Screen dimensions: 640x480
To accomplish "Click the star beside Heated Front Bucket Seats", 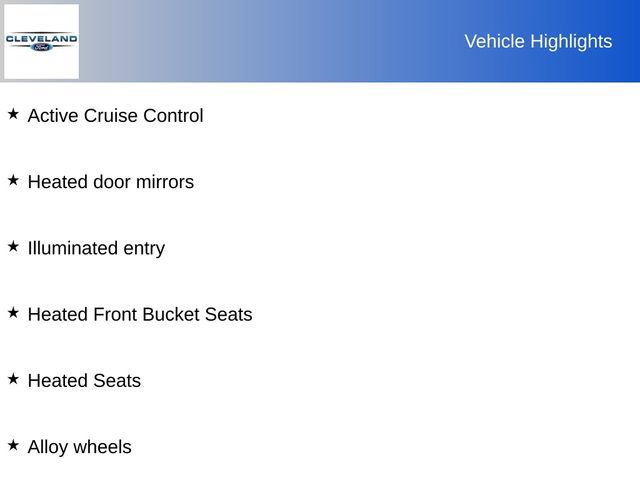I will [x=13, y=312].
